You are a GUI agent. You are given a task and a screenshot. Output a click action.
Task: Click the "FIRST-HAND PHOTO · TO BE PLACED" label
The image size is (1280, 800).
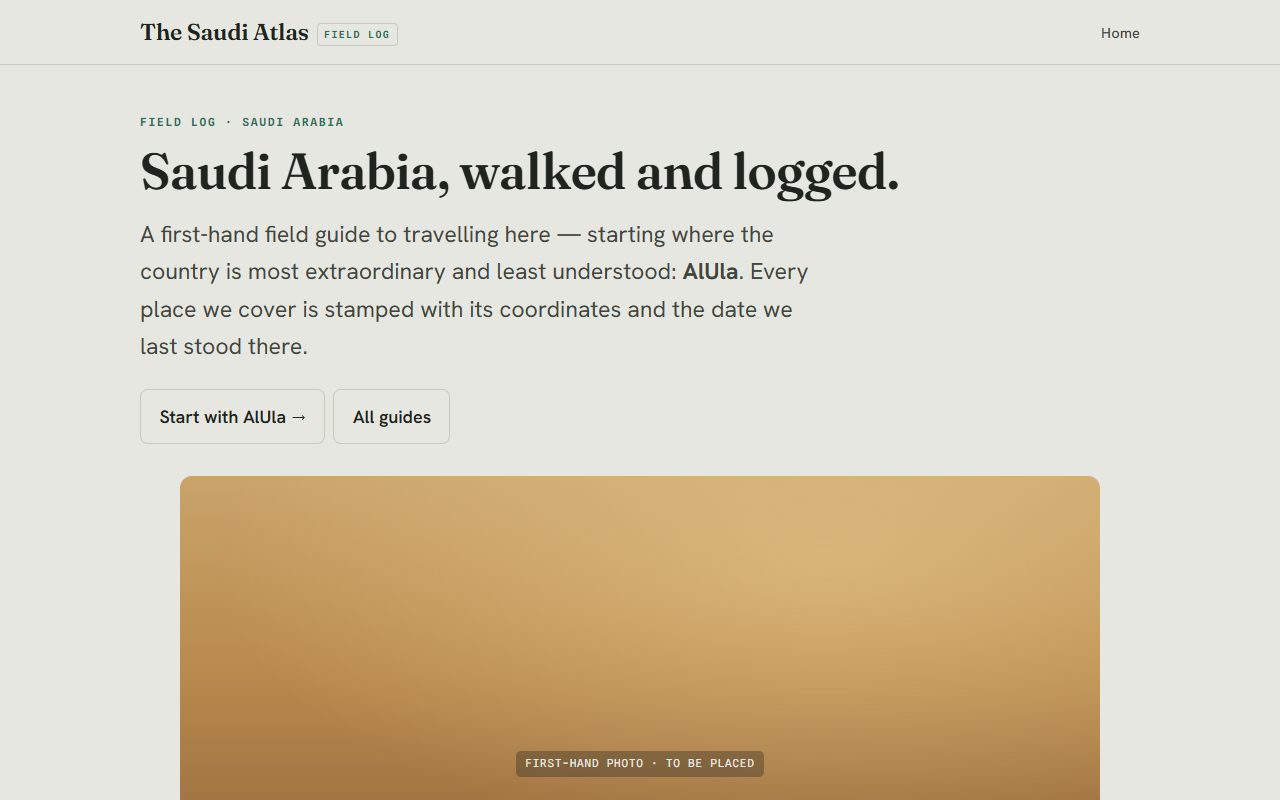click(x=640, y=763)
